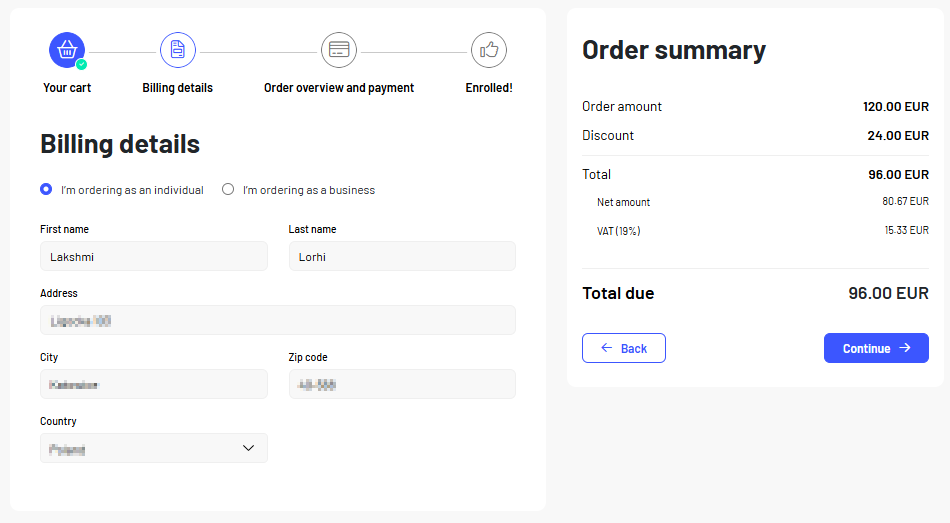Click the 'I'm ordering as an individual' label
Viewport: 950px width, 523px height.
pos(132,190)
